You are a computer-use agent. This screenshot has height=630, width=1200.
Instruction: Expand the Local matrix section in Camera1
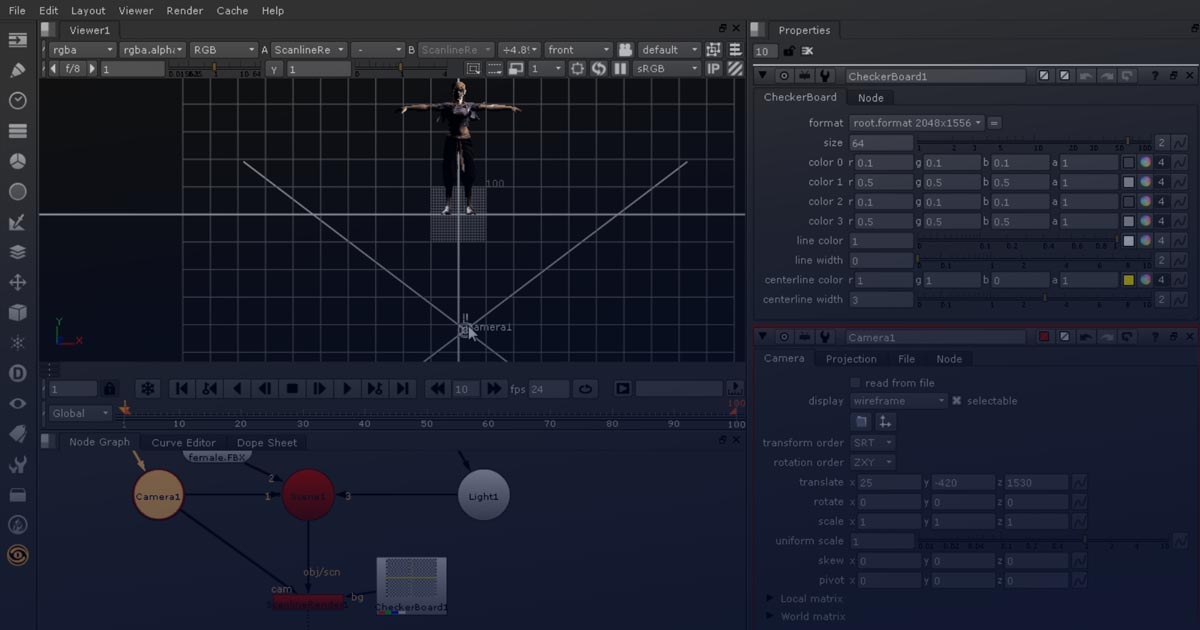click(x=770, y=598)
